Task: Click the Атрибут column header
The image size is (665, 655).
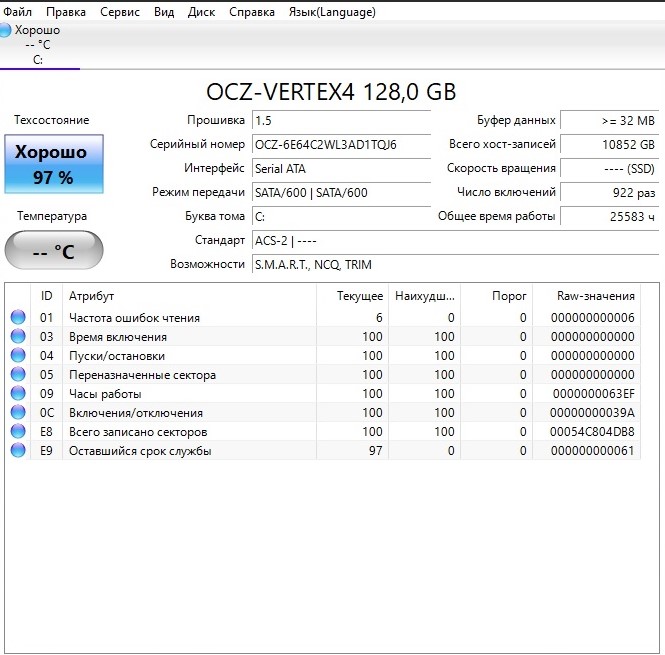Action: 189,296
